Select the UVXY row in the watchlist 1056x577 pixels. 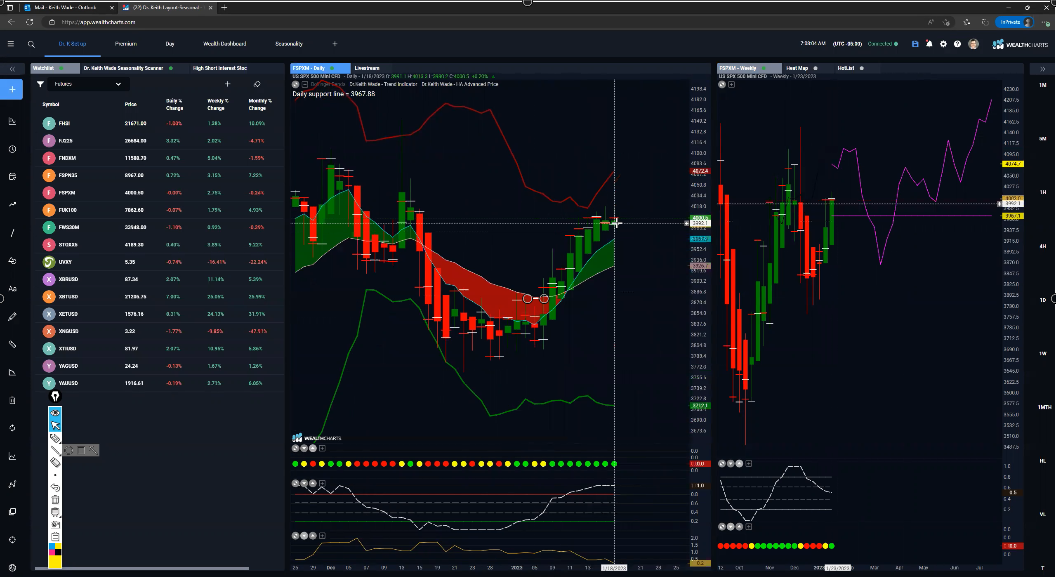pyautogui.click(x=160, y=262)
